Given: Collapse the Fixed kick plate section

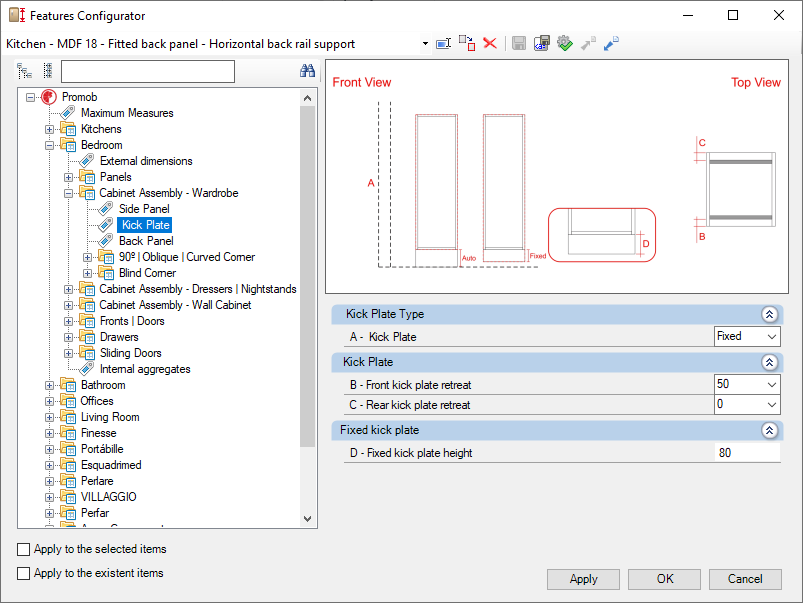Looking at the screenshot, I should 769,430.
